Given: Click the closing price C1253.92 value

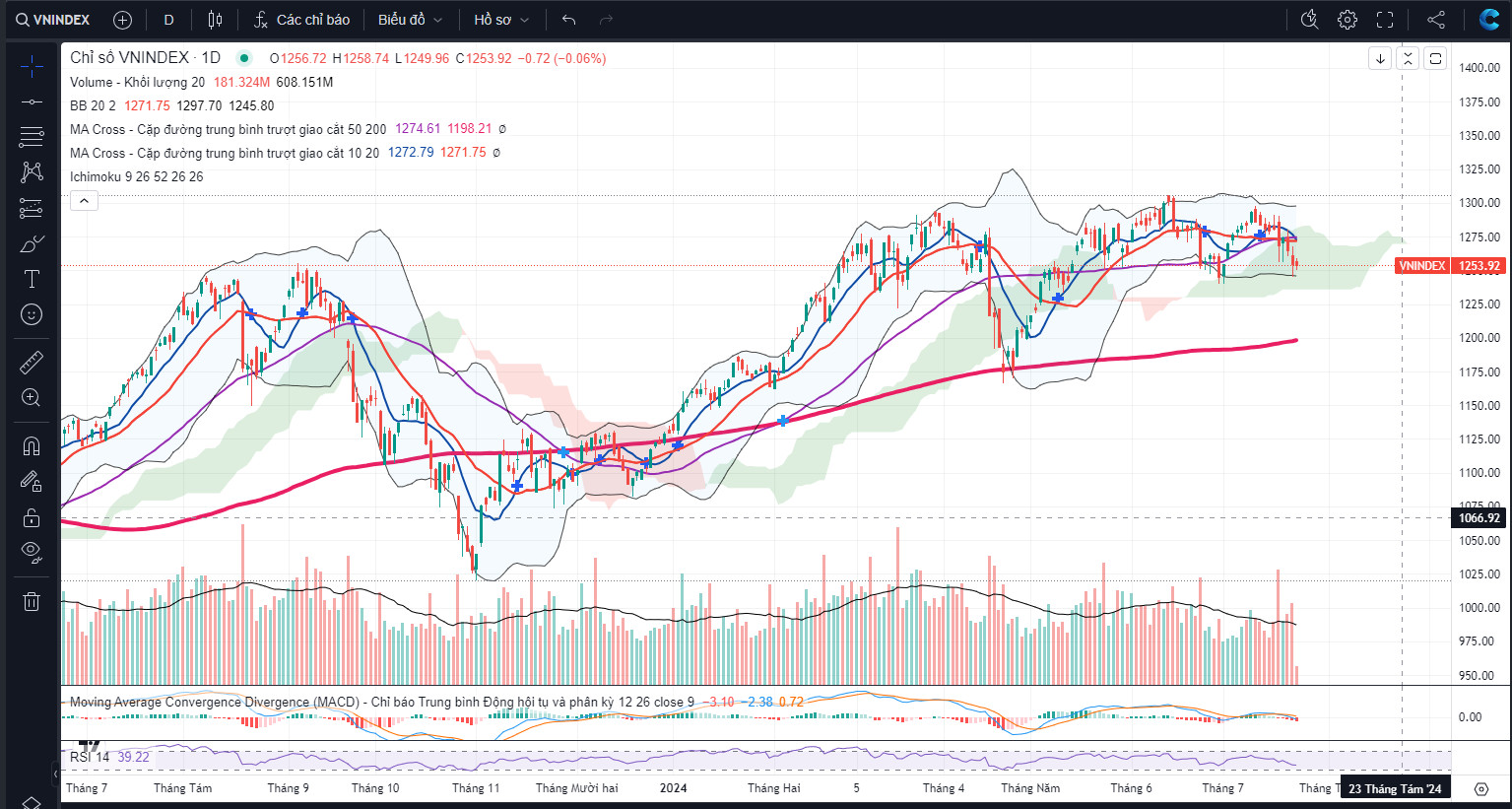Looking at the screenshot, I should pos(483,58).
